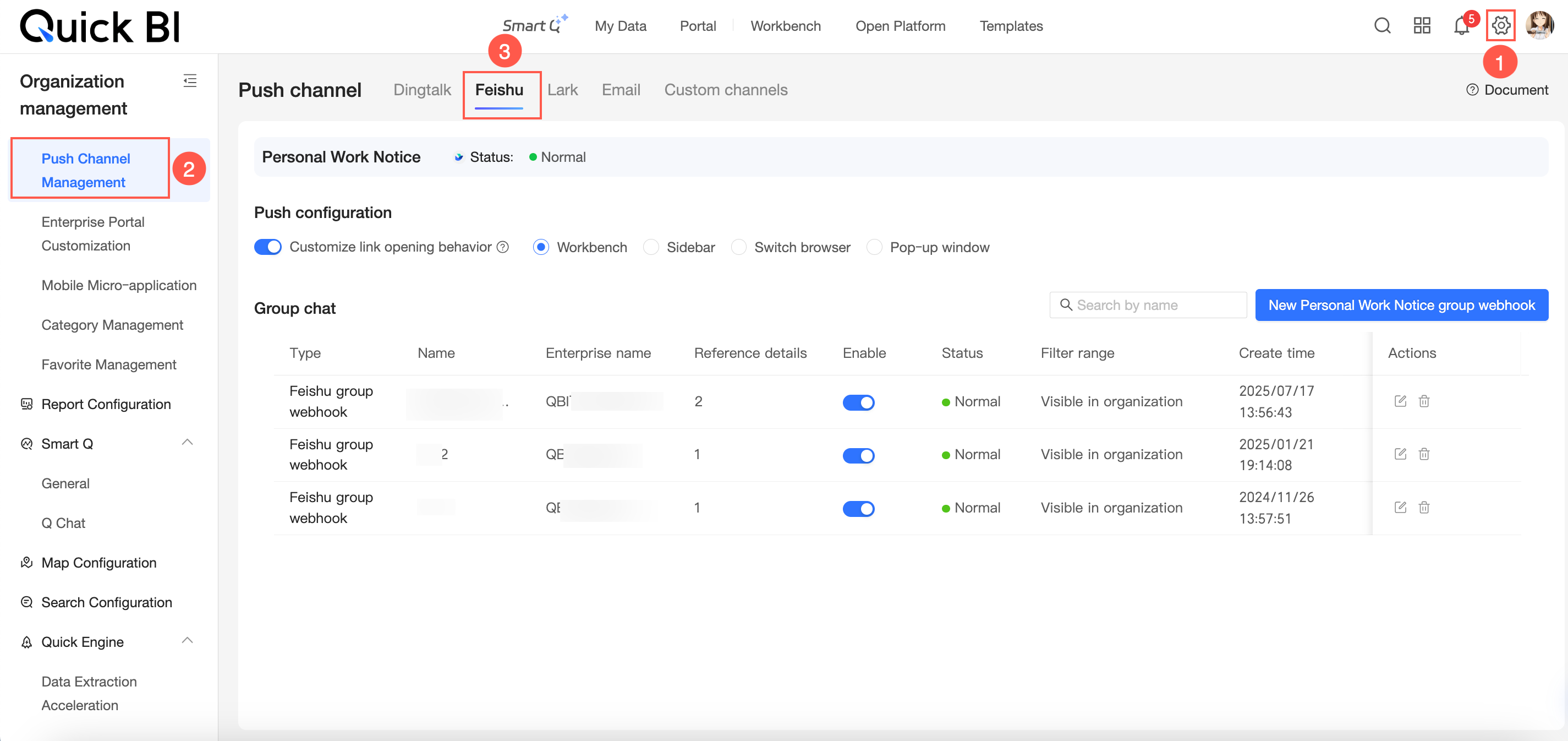
Task: Click New Personal Work Notice group webhook
Action: coord(1401,305)
